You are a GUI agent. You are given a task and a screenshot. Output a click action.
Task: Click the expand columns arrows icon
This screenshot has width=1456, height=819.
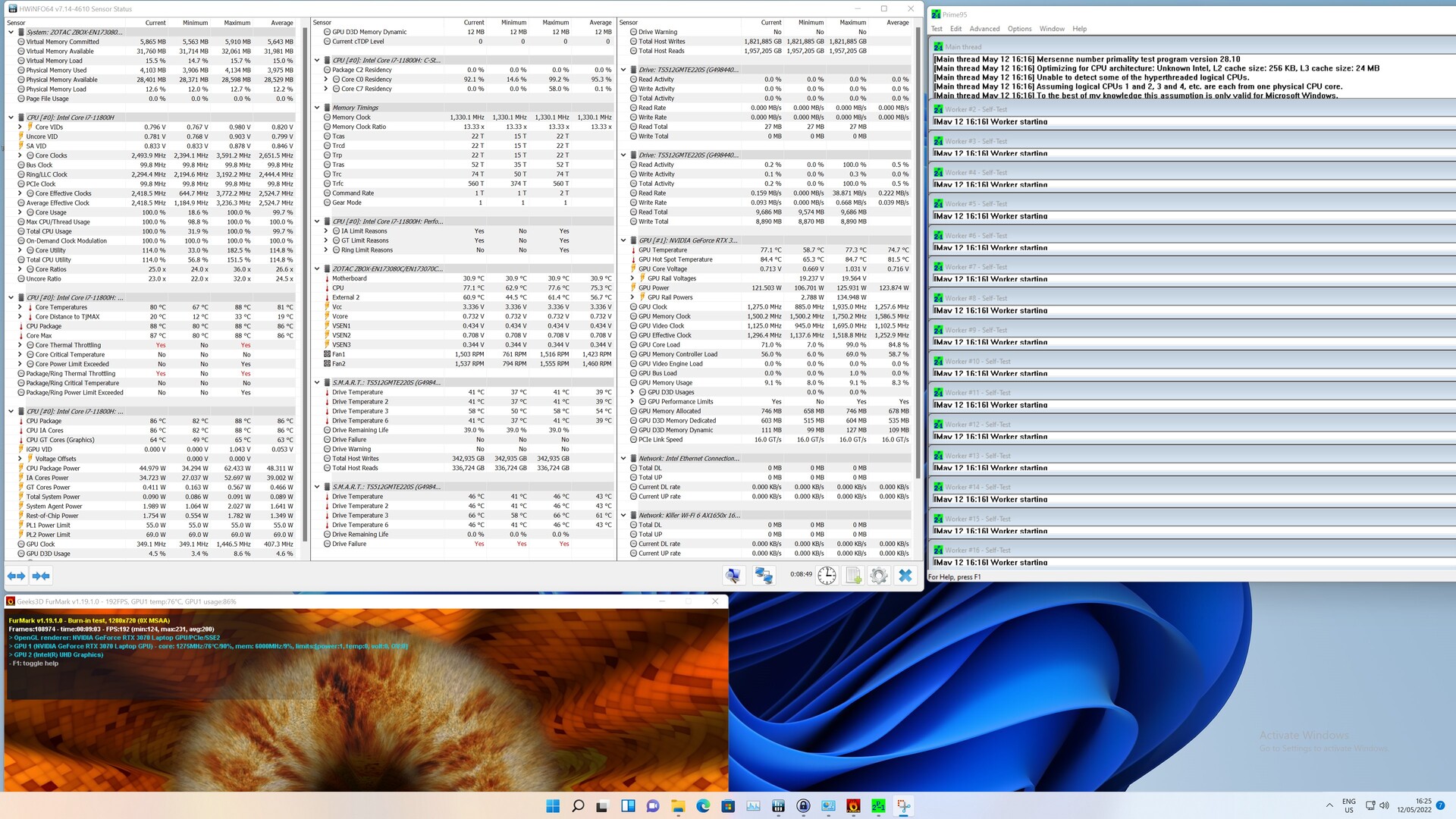[x=16, y=576]
